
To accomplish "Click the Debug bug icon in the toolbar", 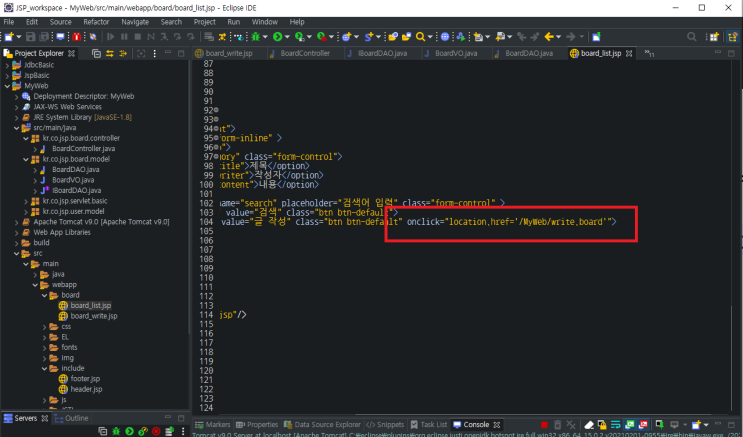I will [x=256, y=36].
